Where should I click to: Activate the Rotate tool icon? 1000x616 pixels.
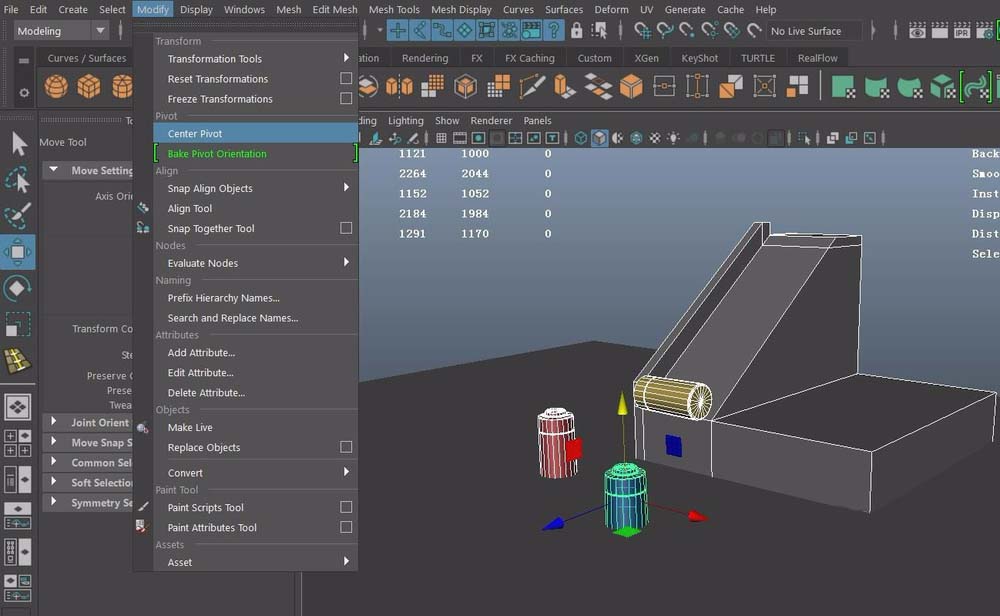tap(19, 289)
